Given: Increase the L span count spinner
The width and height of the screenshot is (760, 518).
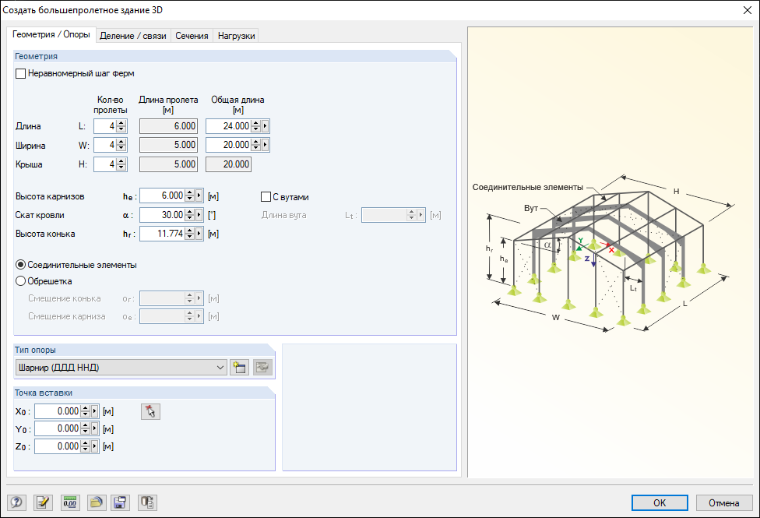Looking at the screenshot, I should click(122, 123).
